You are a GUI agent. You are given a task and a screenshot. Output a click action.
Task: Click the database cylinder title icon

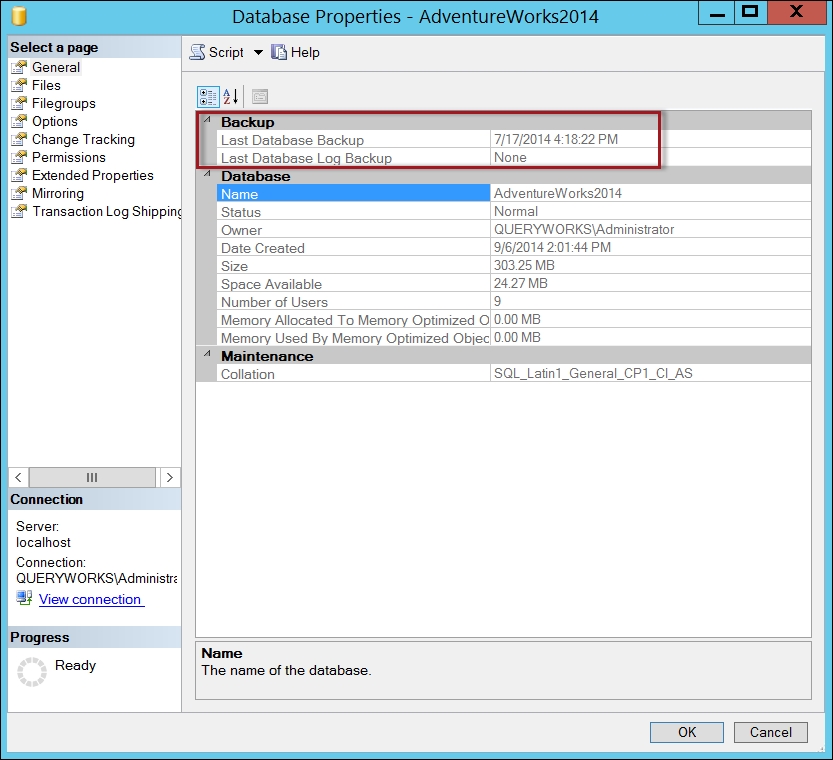tap(19, 16)
